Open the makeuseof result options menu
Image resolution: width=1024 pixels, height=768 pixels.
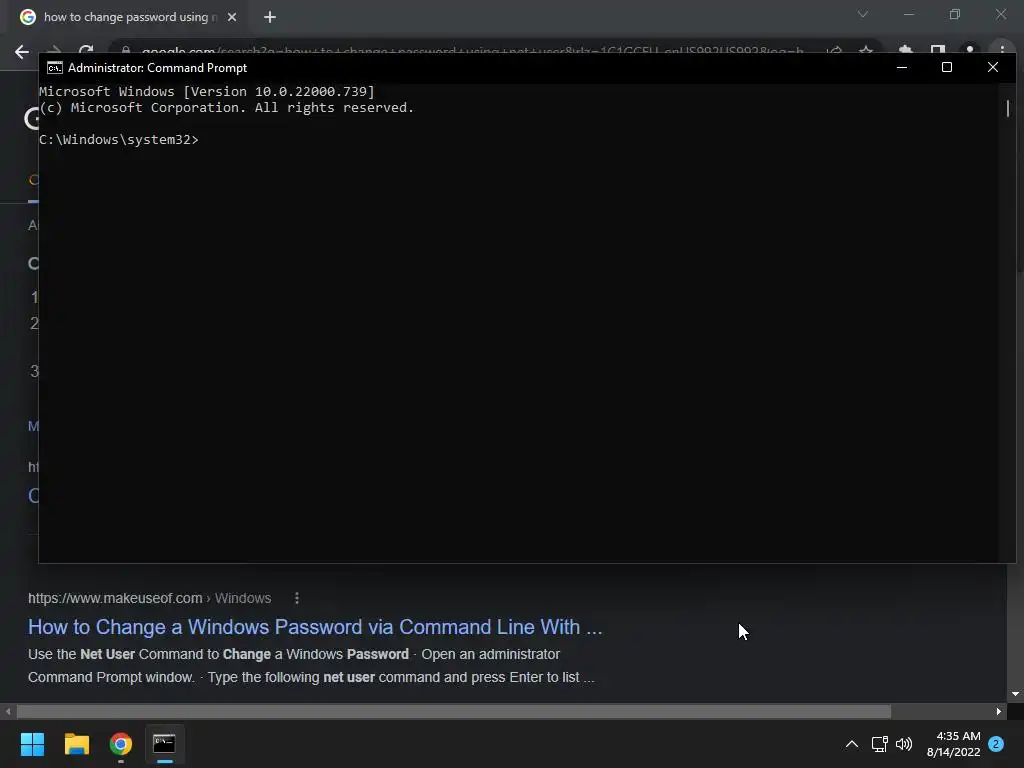point(296,598)
